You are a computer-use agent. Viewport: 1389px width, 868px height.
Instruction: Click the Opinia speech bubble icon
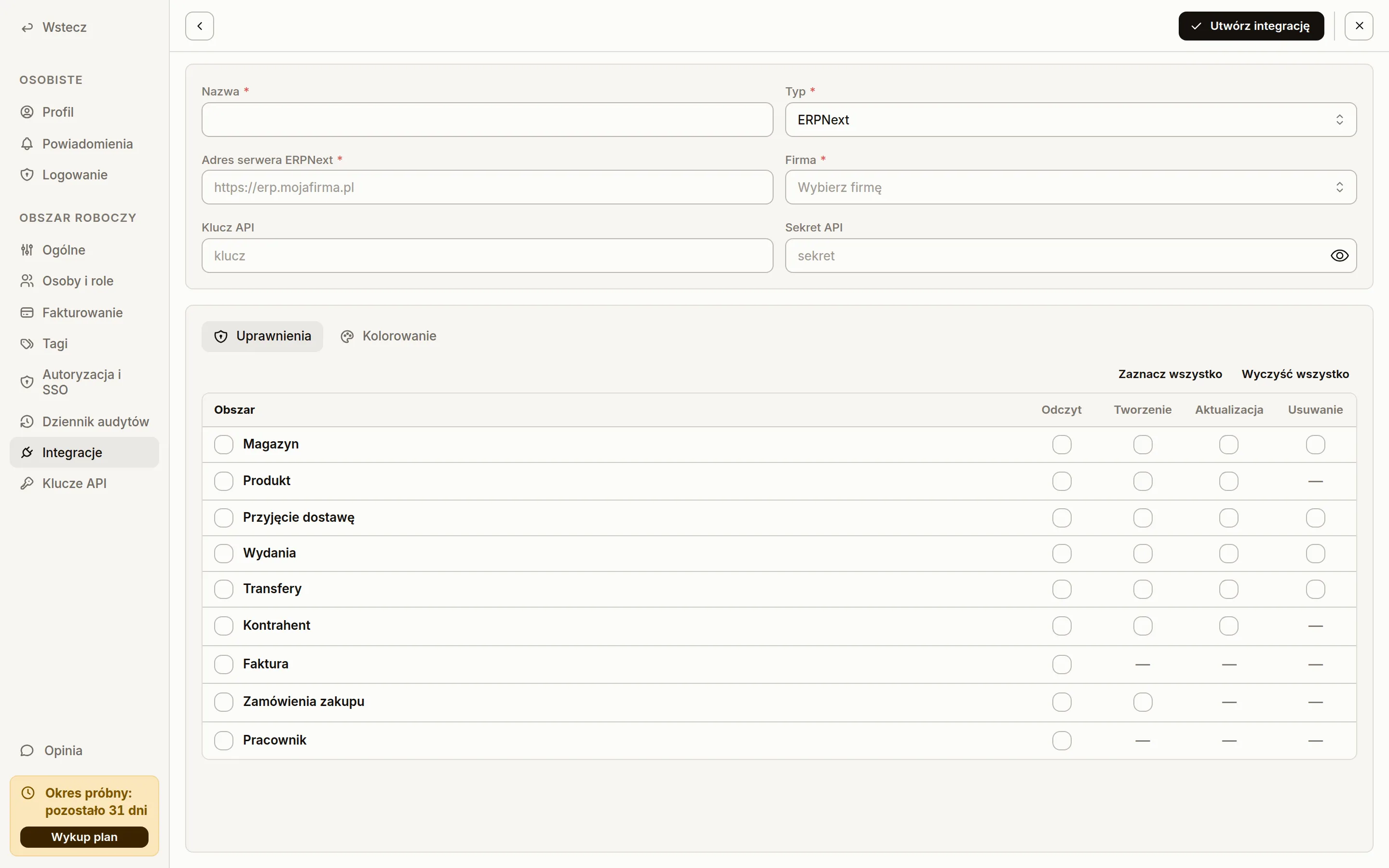27,750
